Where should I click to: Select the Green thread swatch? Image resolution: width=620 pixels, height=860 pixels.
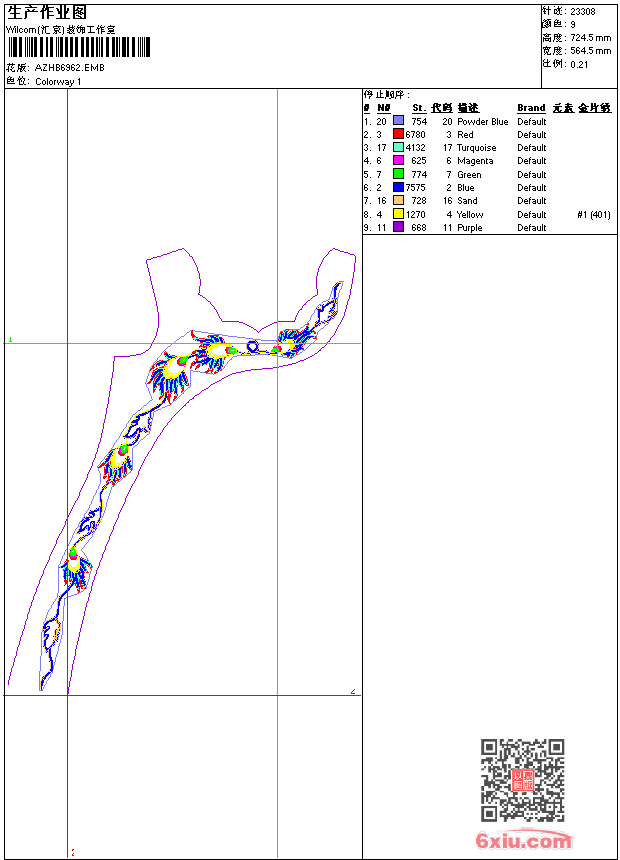tap(398, 174)
